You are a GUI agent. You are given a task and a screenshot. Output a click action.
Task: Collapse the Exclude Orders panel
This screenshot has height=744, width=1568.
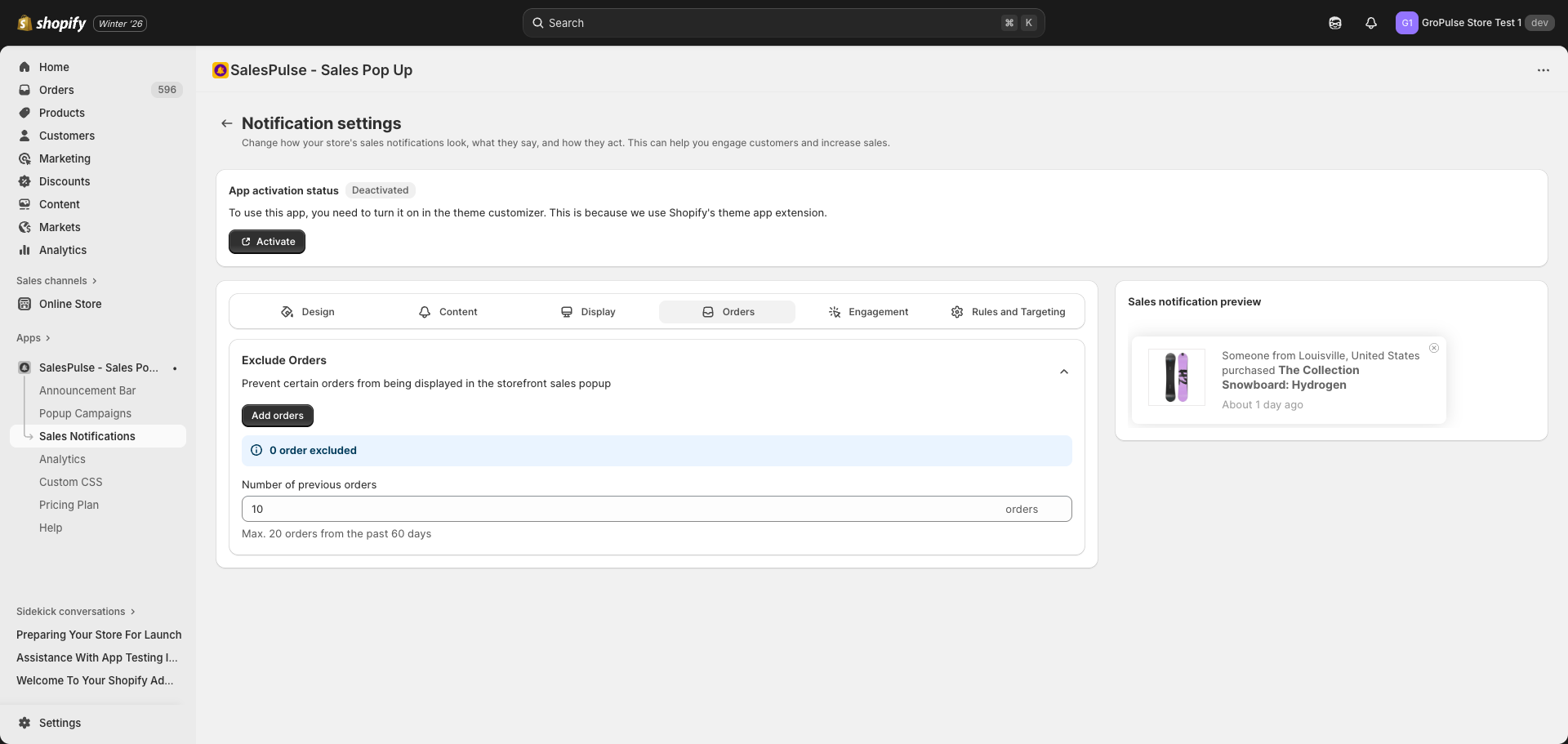click(1063, 372)
